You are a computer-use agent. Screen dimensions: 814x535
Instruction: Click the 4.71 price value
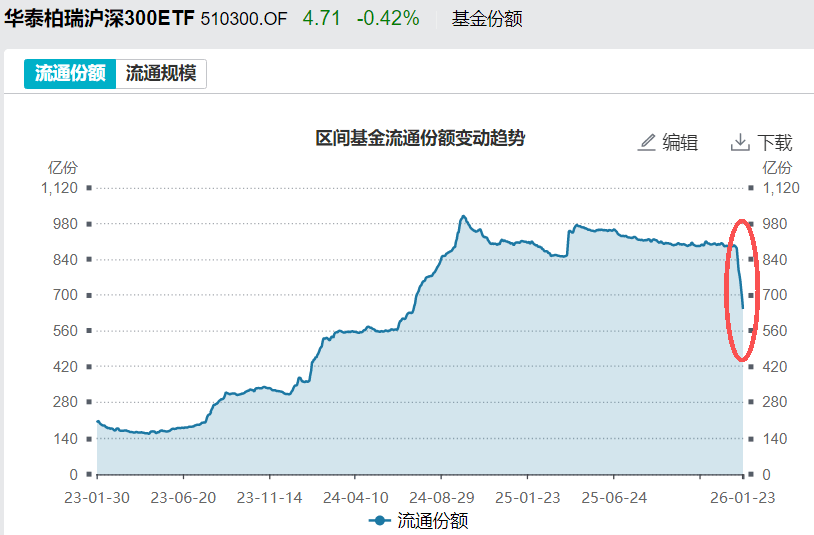[x=321, y=19]
